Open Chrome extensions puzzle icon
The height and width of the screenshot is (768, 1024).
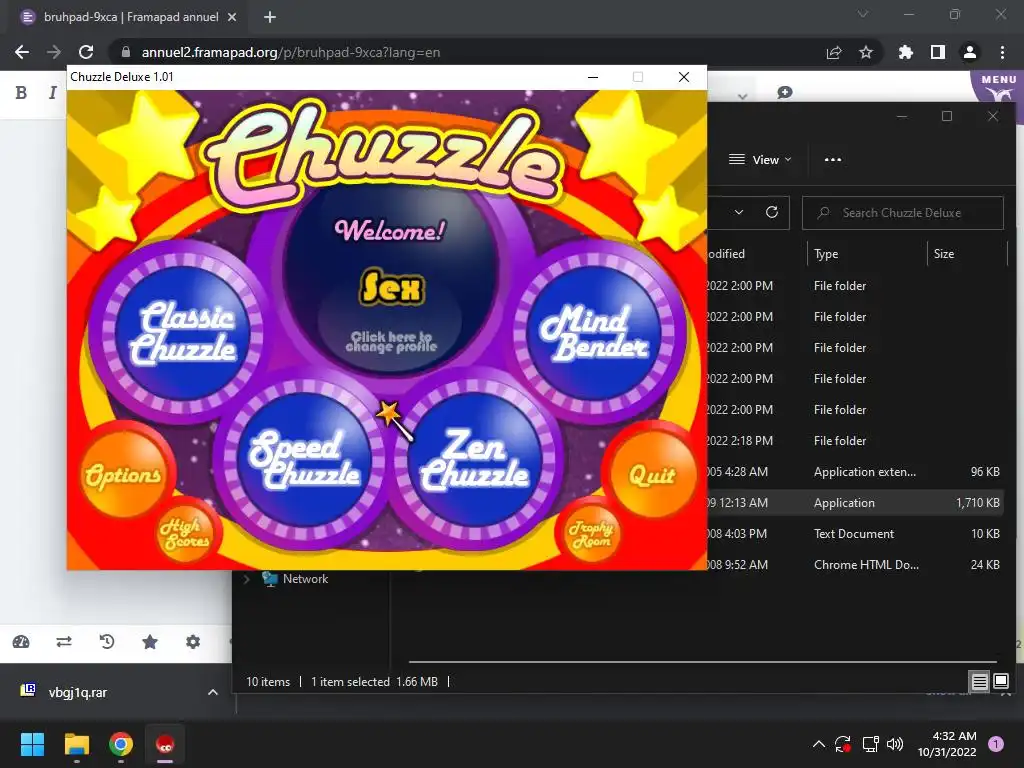tap(905, 52)
